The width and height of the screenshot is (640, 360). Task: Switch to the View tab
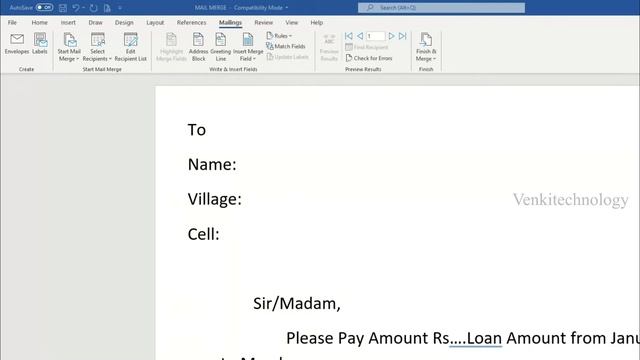291,22
